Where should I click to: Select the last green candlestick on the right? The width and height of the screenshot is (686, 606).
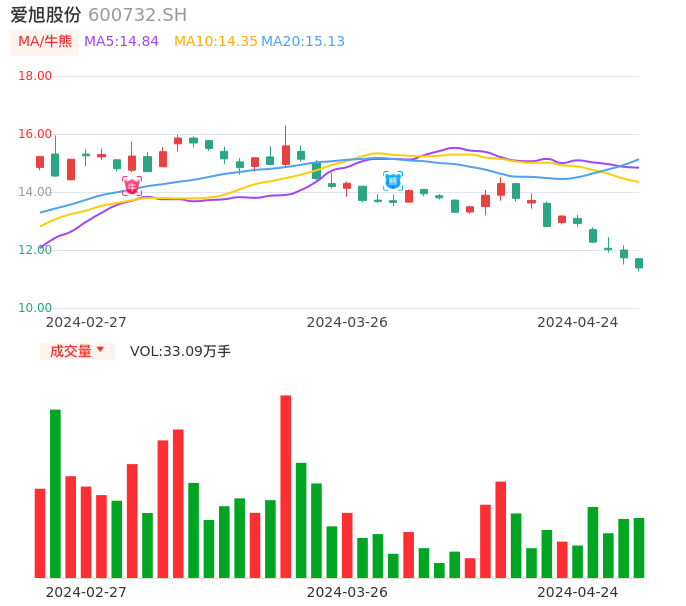click(x=639, y=264)
